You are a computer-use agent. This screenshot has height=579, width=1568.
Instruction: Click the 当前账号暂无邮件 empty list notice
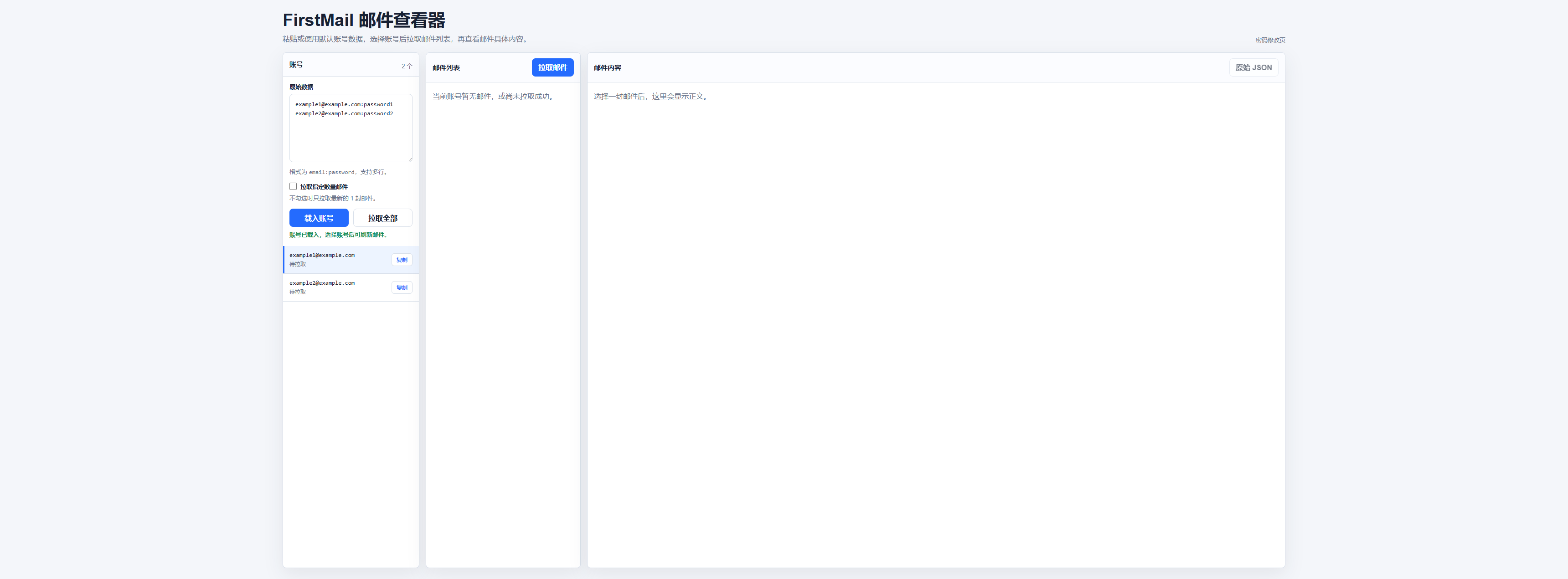pos(494,96)
